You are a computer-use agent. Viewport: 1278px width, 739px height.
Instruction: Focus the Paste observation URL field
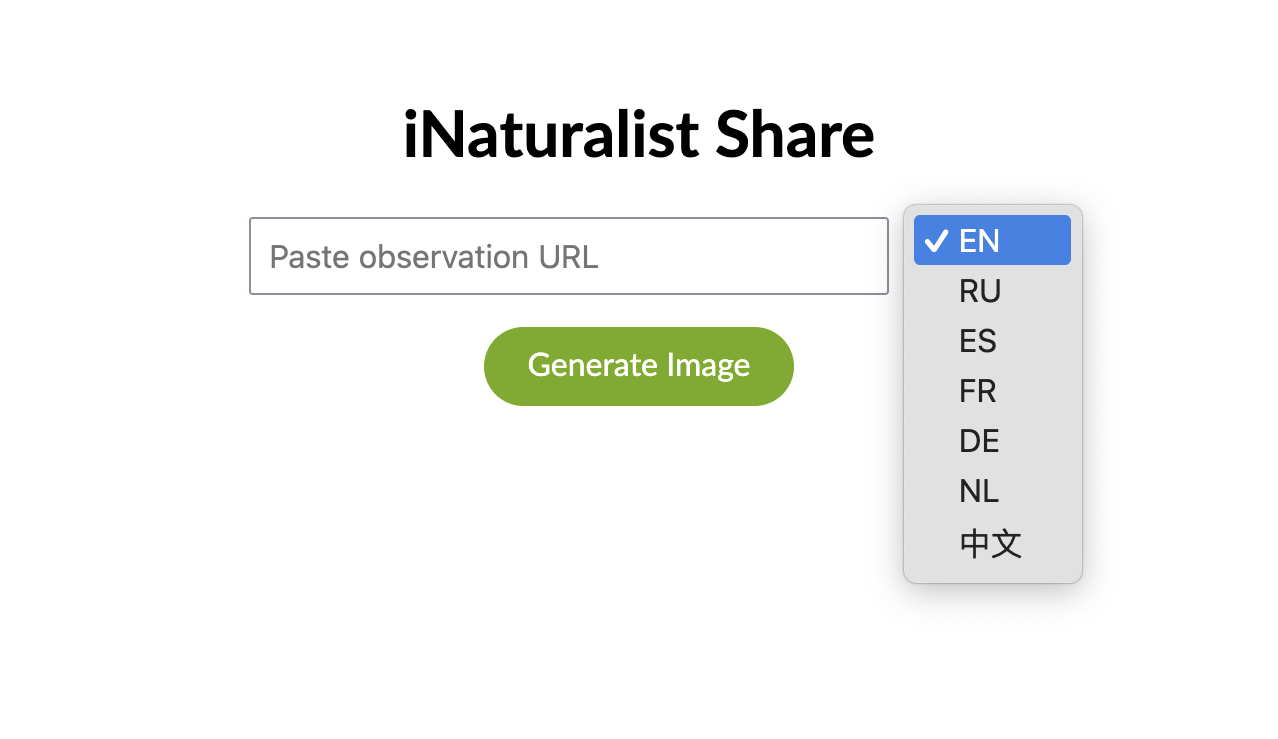pyautogui.click(x=568, y=257)
